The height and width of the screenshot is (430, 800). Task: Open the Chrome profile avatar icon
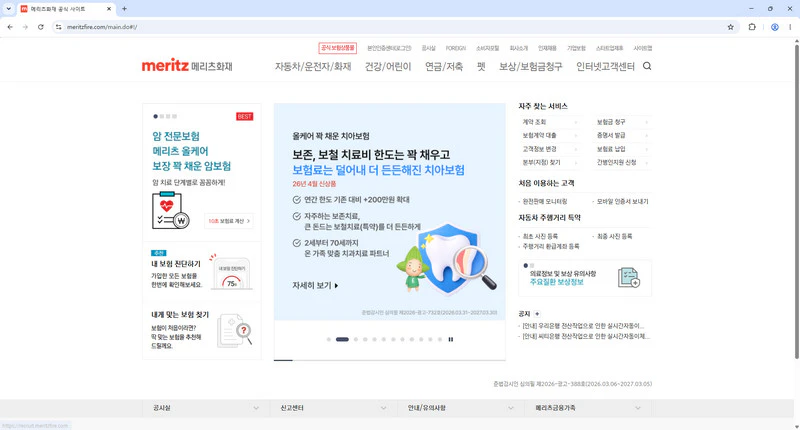click(x=774, y=27)
